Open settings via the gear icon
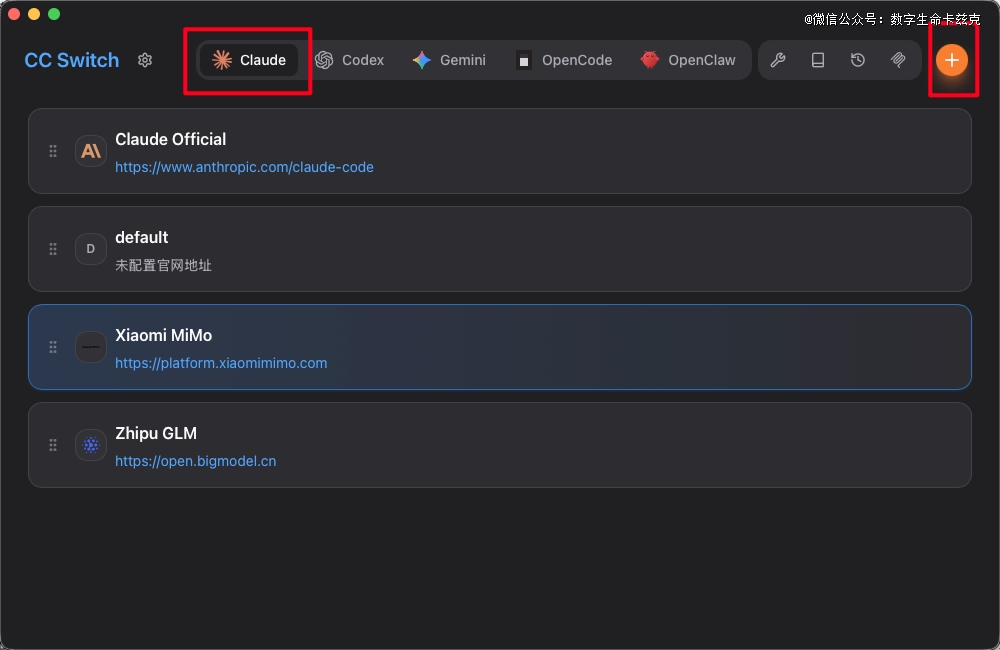Screen dimensions: 1000x650 [x=145, y=60]
